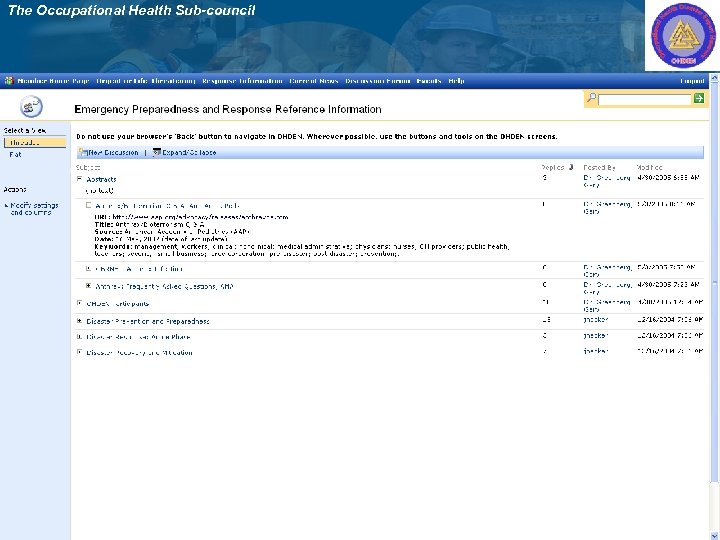Screen dimensions: 720x540
Task: Expand the Disaster Response: Acute Phase thread
Action: [x=79, y=337]
